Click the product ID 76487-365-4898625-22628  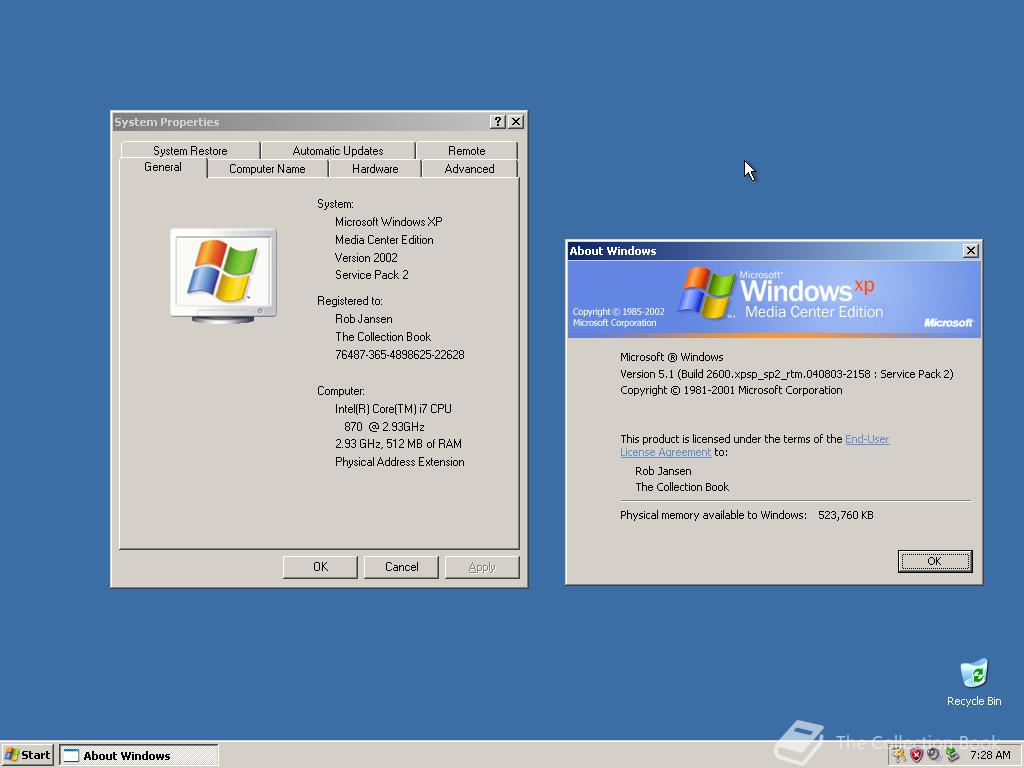pos(400,355)
